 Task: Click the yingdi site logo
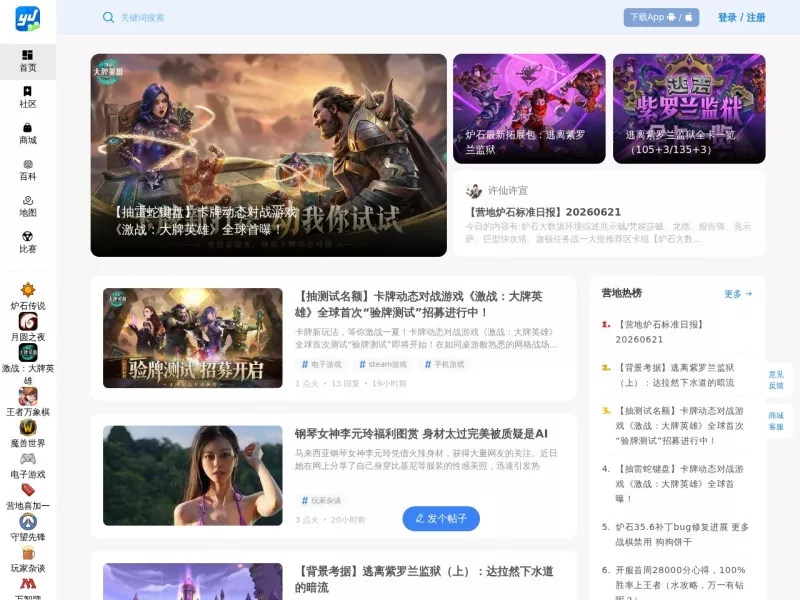(x=28, y=18)
